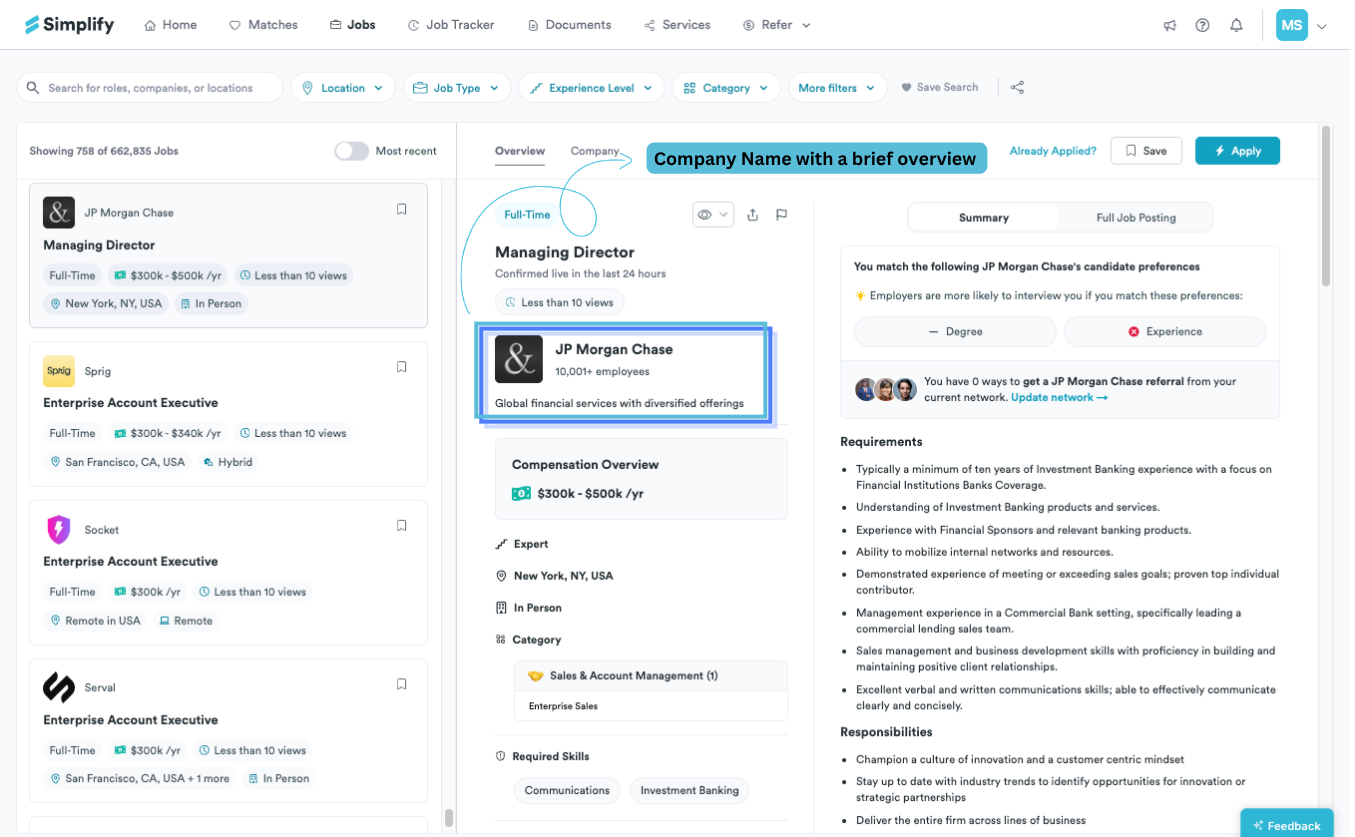Click the Enterprise Sales subcategory
This screenshot has height=837, width=1355.
(563, 706)
